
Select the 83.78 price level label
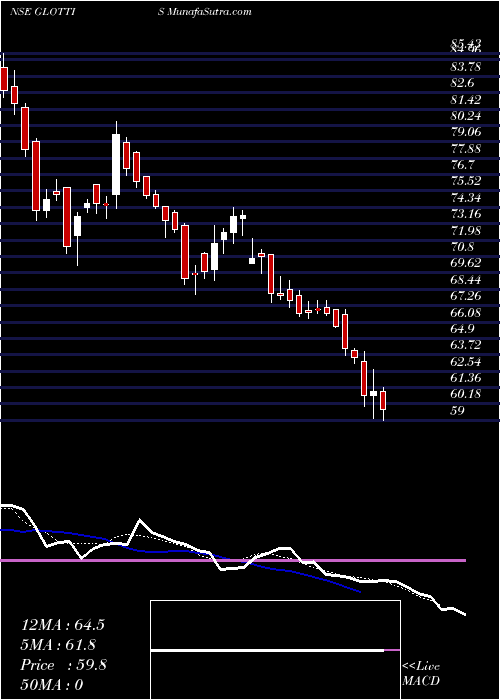[x=466, y=67]
